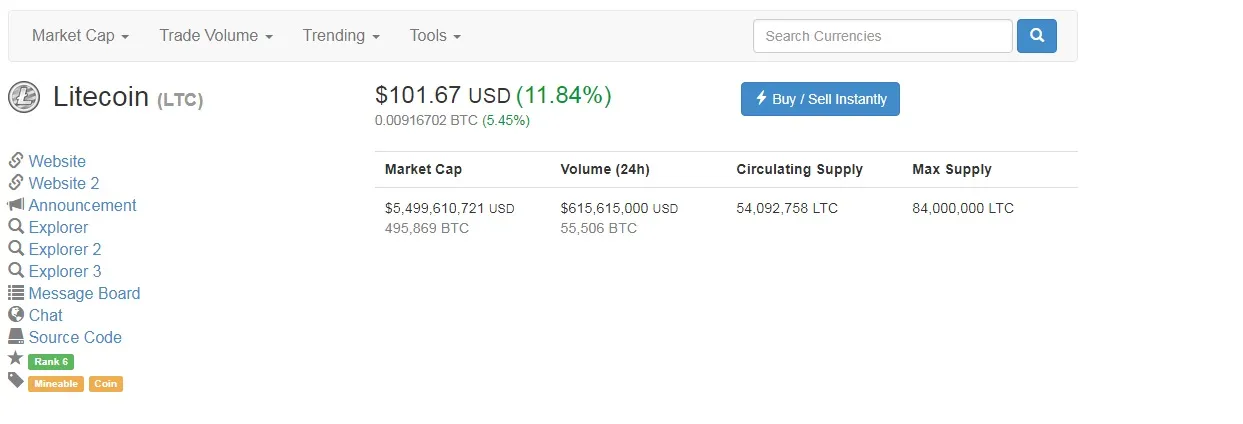Visit the Website link
Screen dimensions: 1243x424
57,161
